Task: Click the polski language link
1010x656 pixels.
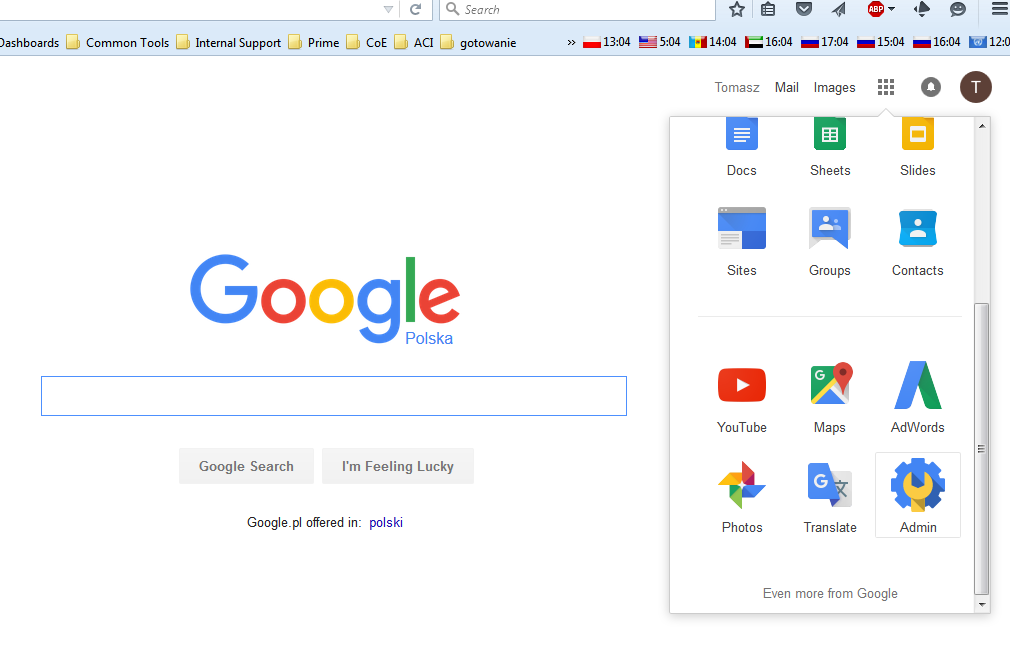Action: click(x=386, y=522)
